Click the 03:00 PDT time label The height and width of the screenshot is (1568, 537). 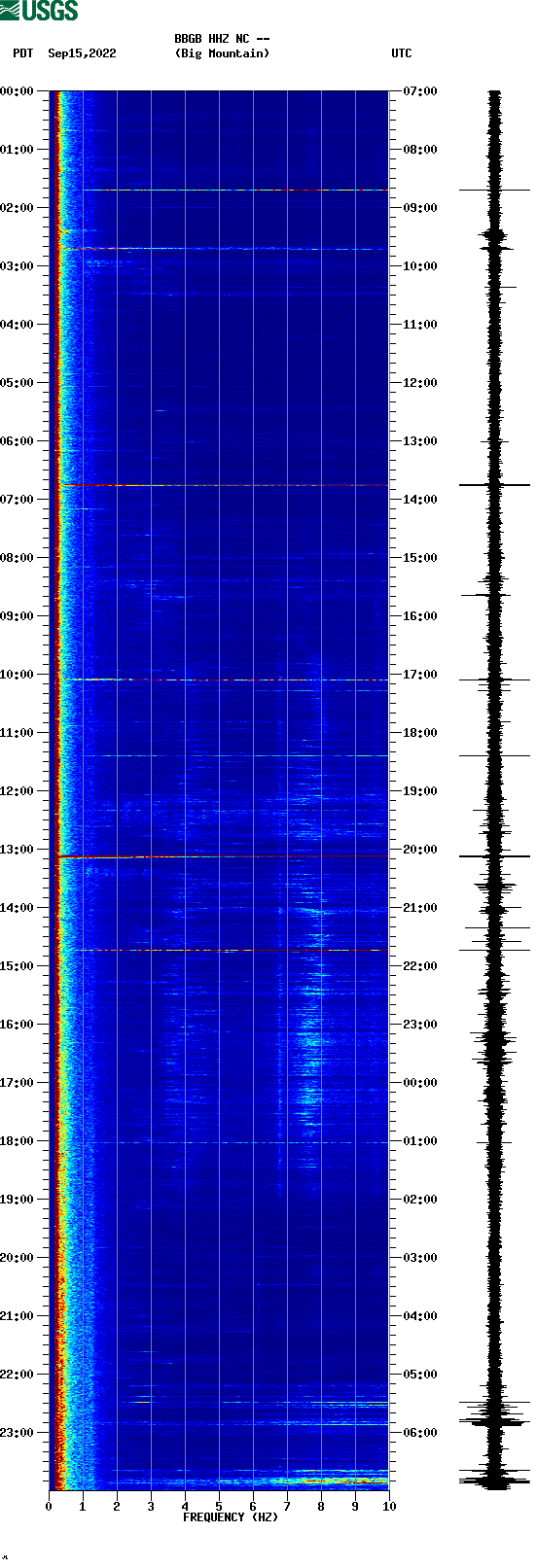[x=18, y=266]
